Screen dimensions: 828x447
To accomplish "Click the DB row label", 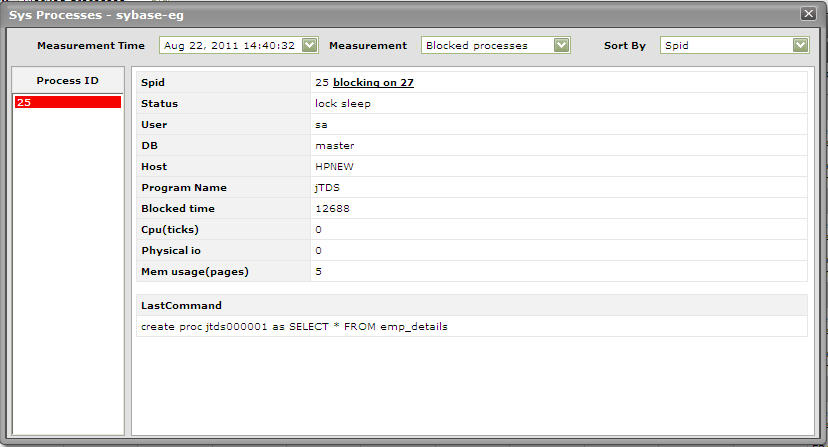I will click(x=149, y=145).
